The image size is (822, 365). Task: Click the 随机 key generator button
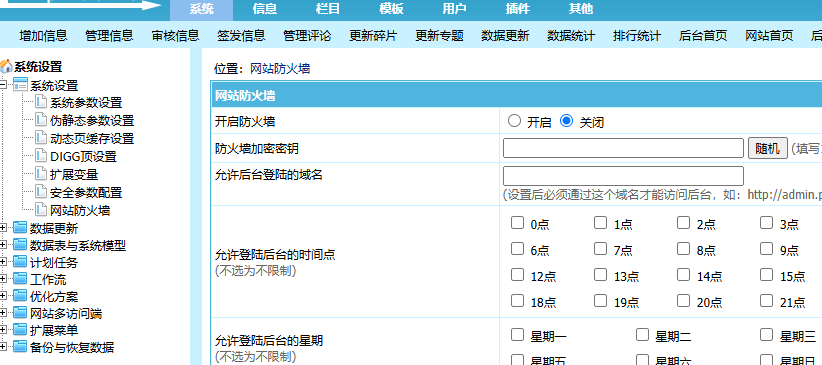tap(767, 148)
